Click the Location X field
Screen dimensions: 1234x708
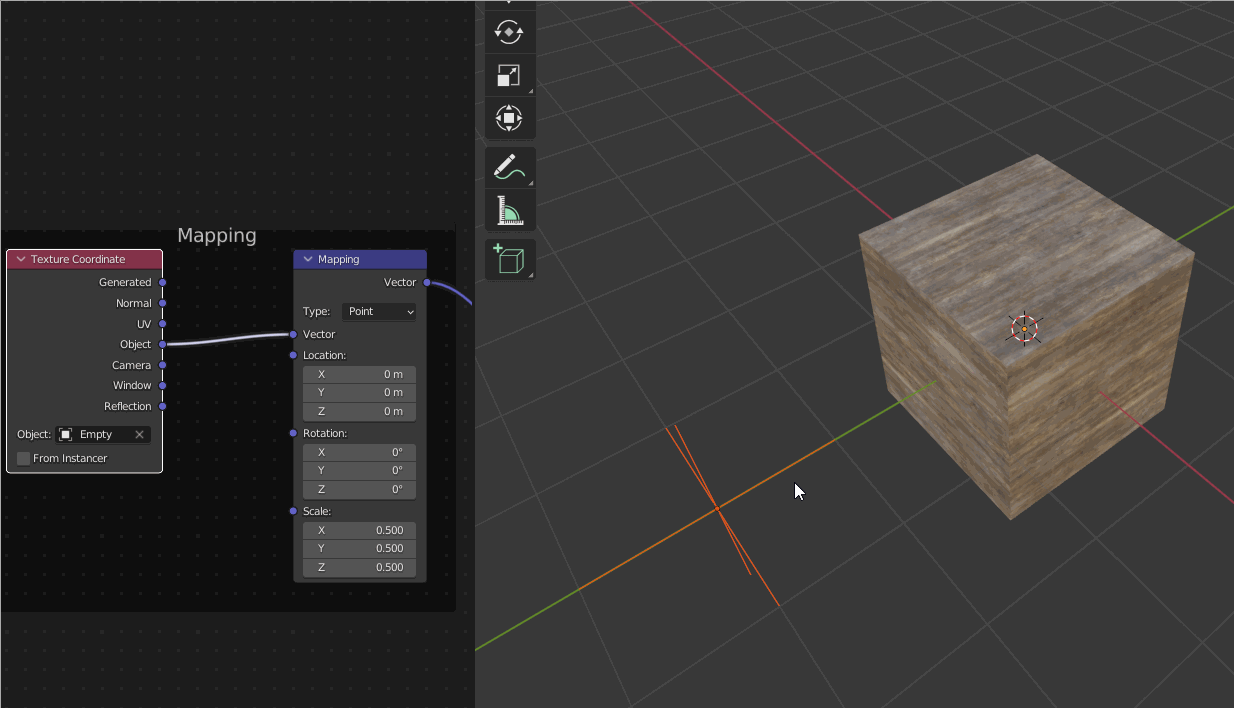coord(359,374)
